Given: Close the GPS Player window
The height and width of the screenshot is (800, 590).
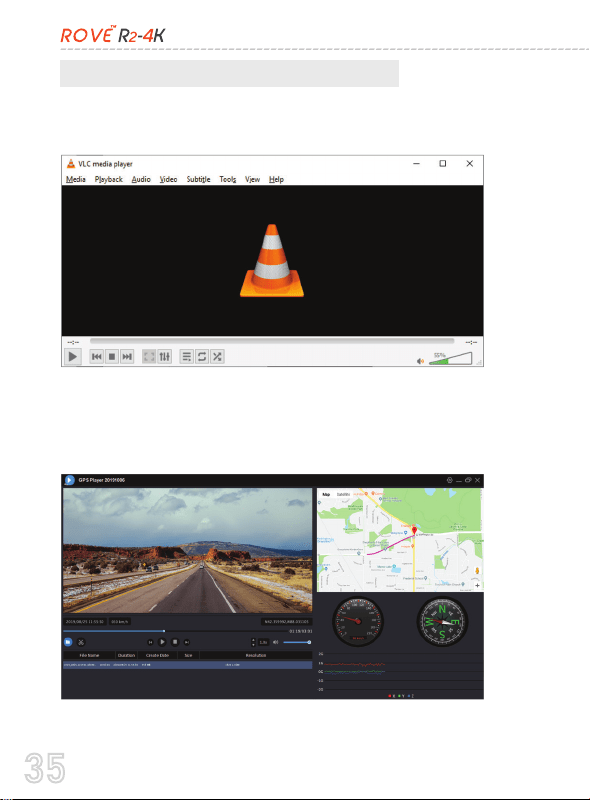Looking at the screenshot, I should click(477, 480).
